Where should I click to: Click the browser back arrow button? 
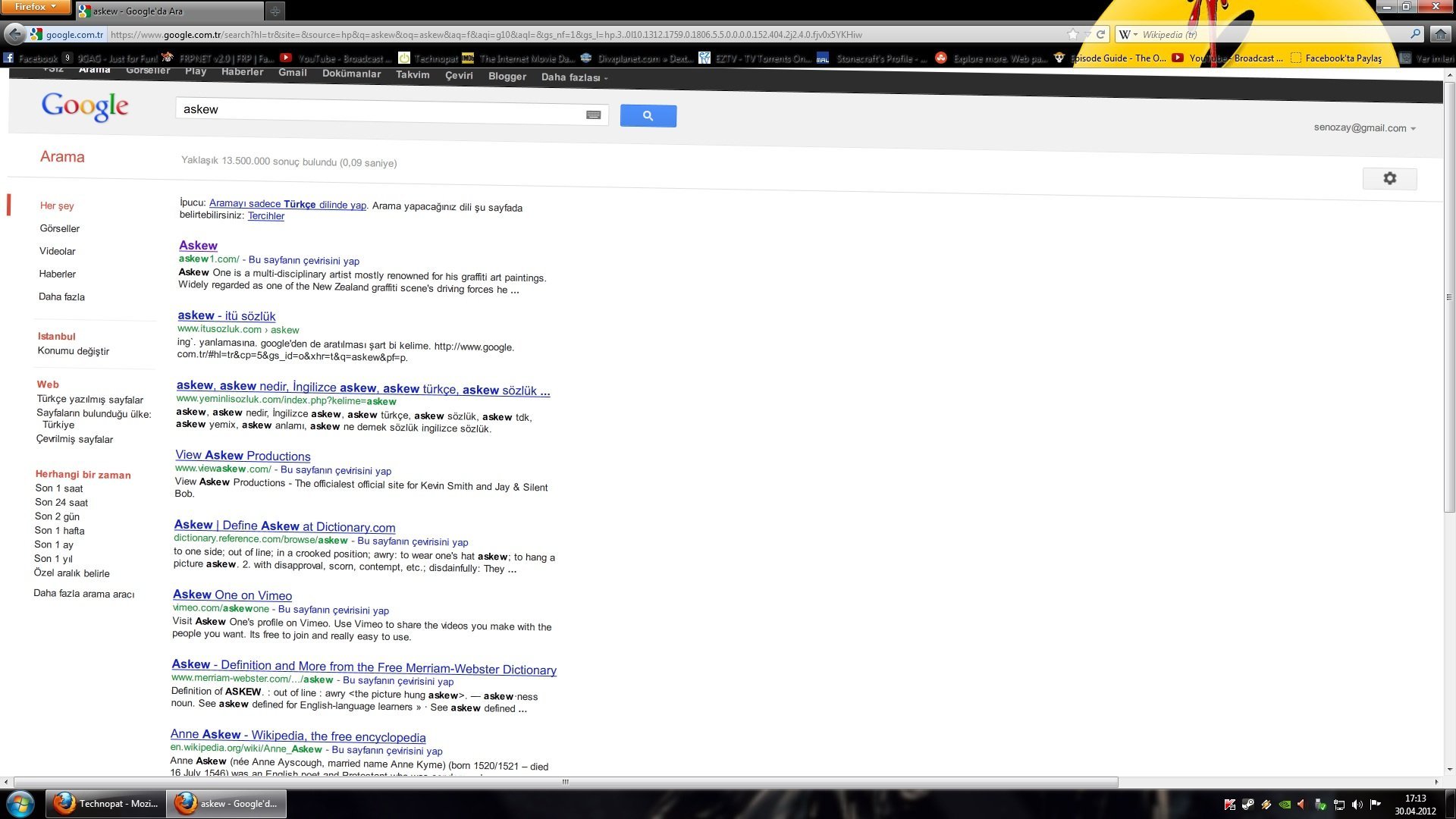click(x=14, y=34)
